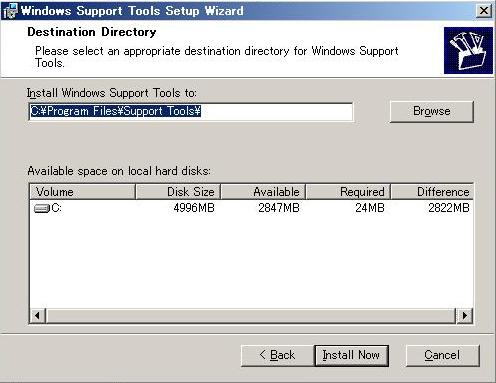Image resolution: width=496 pixels, height=383 pixels.
Task: Sort list by Available column header
Action: point(263,192)
